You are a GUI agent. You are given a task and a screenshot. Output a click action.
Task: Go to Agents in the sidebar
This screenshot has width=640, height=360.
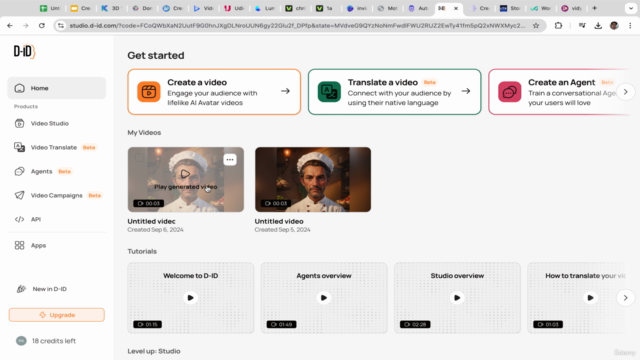click(x=42, y=171)
